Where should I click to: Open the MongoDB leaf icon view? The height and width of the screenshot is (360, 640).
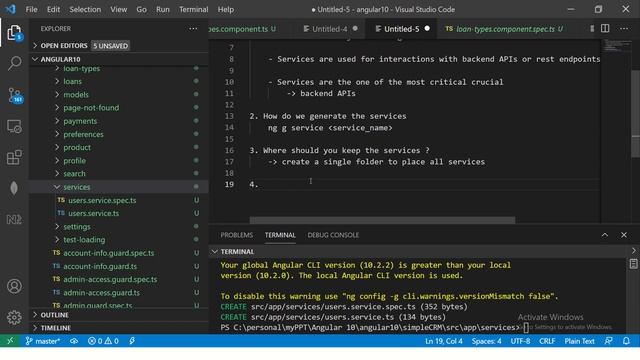click(x=14, y=188)
